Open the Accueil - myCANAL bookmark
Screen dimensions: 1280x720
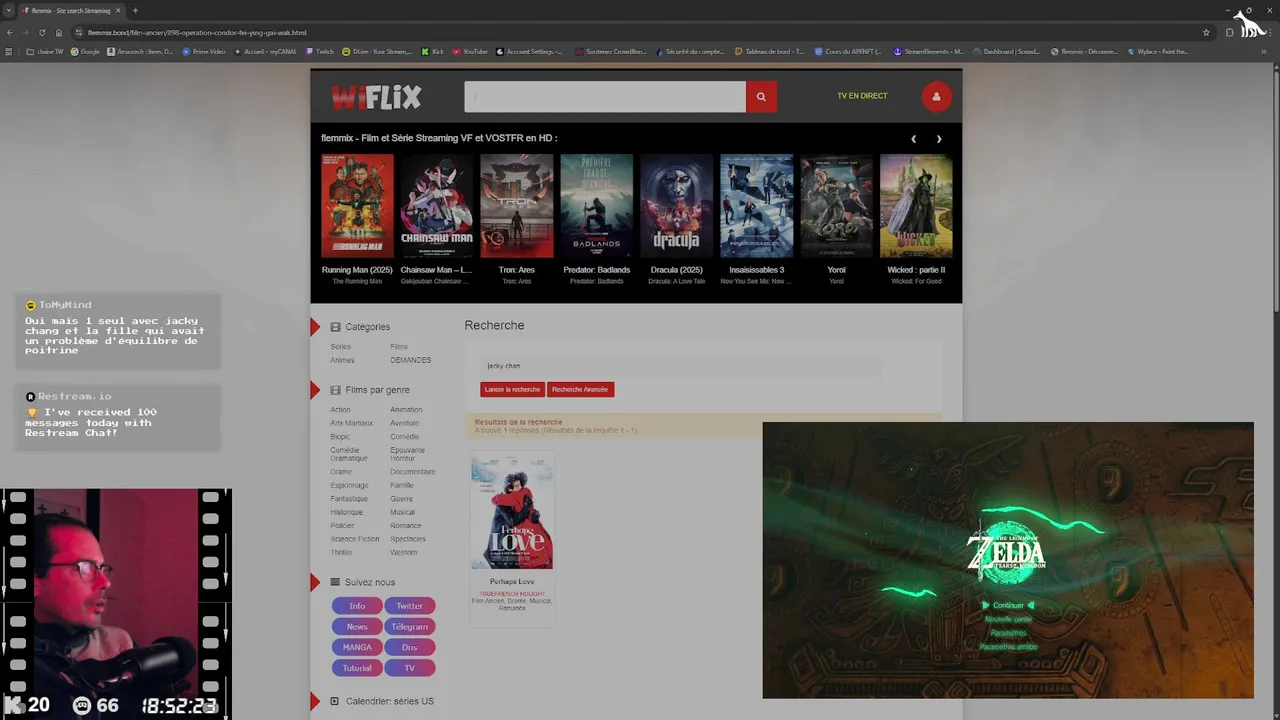pyautogui.click(x=266, y=52)
